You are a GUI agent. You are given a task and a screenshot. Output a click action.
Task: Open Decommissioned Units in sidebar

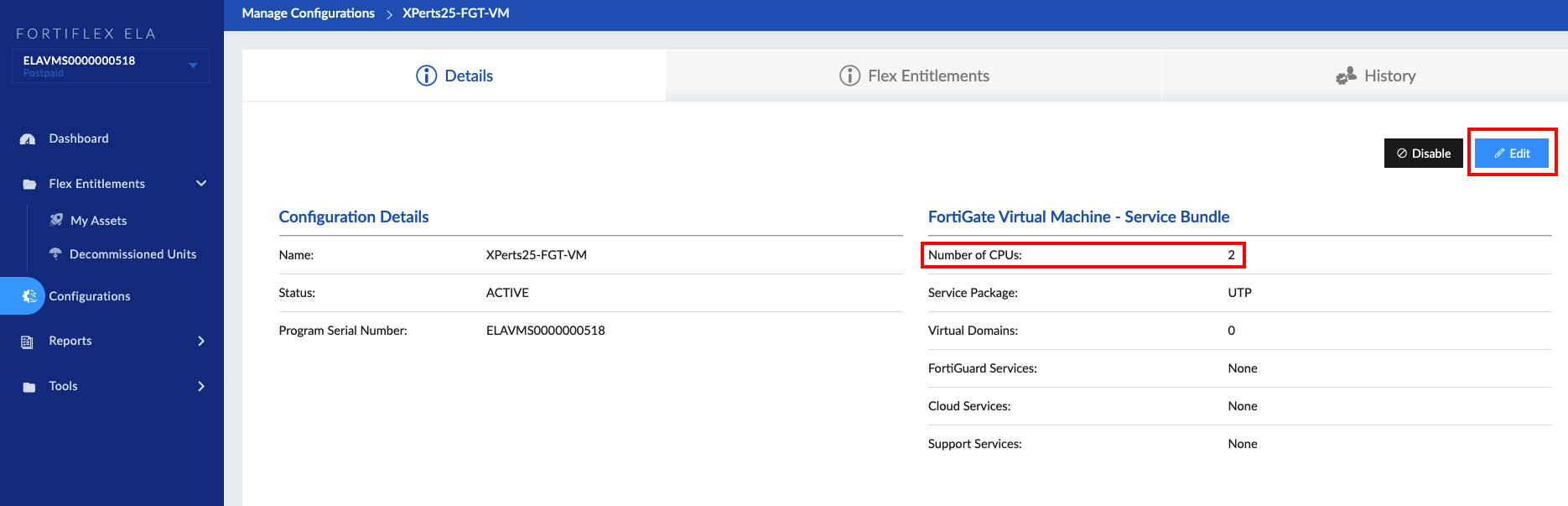click(x=132, y=254)
